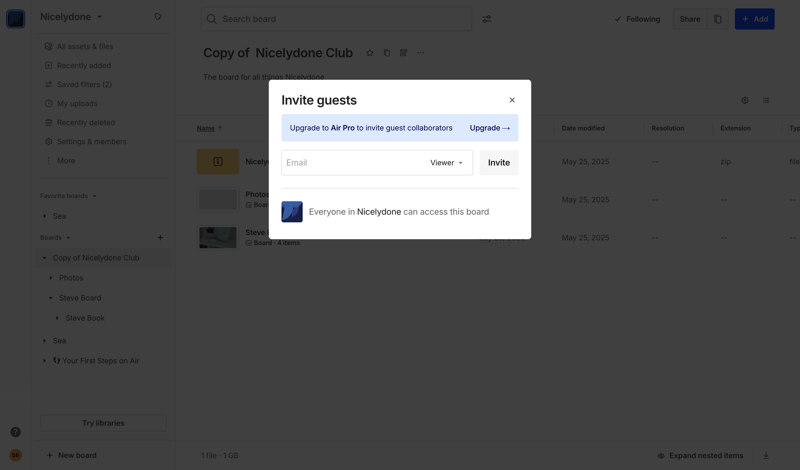Collapse the Steve Board tree item
The height and width of the screenshot is (470, 800).
coord(51,298)
